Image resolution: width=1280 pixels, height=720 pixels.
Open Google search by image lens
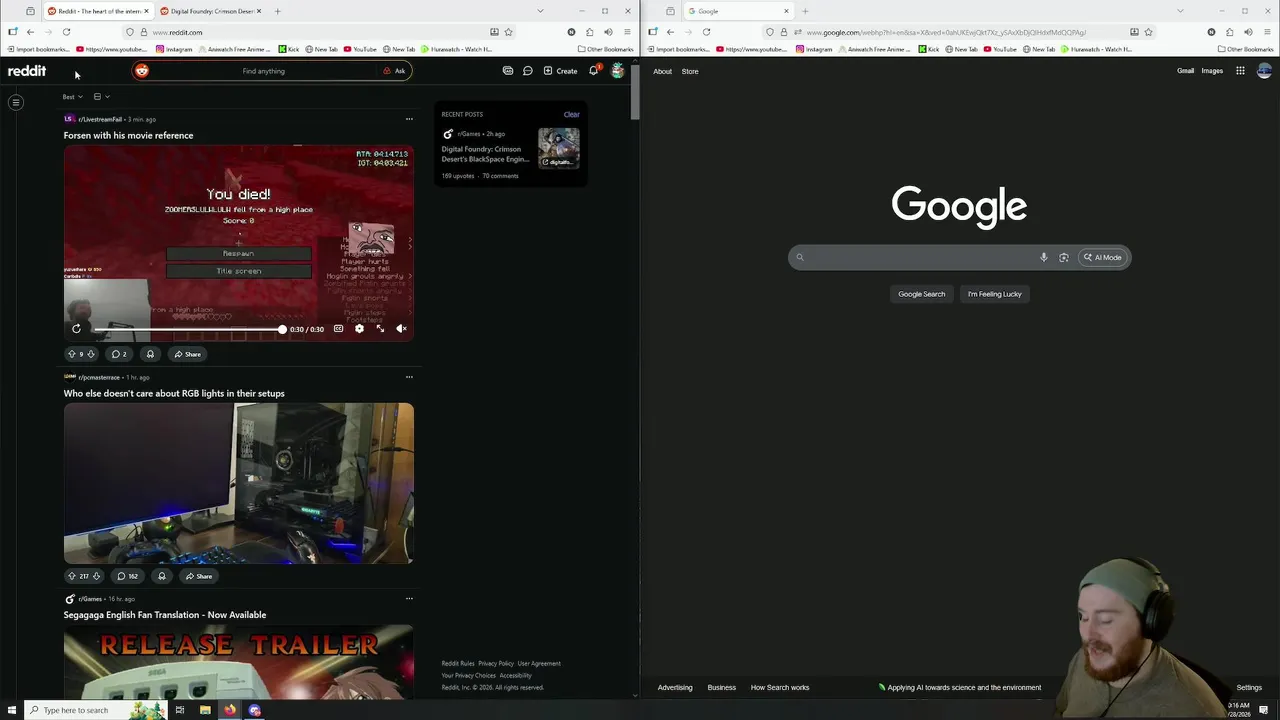[1064, 257]
